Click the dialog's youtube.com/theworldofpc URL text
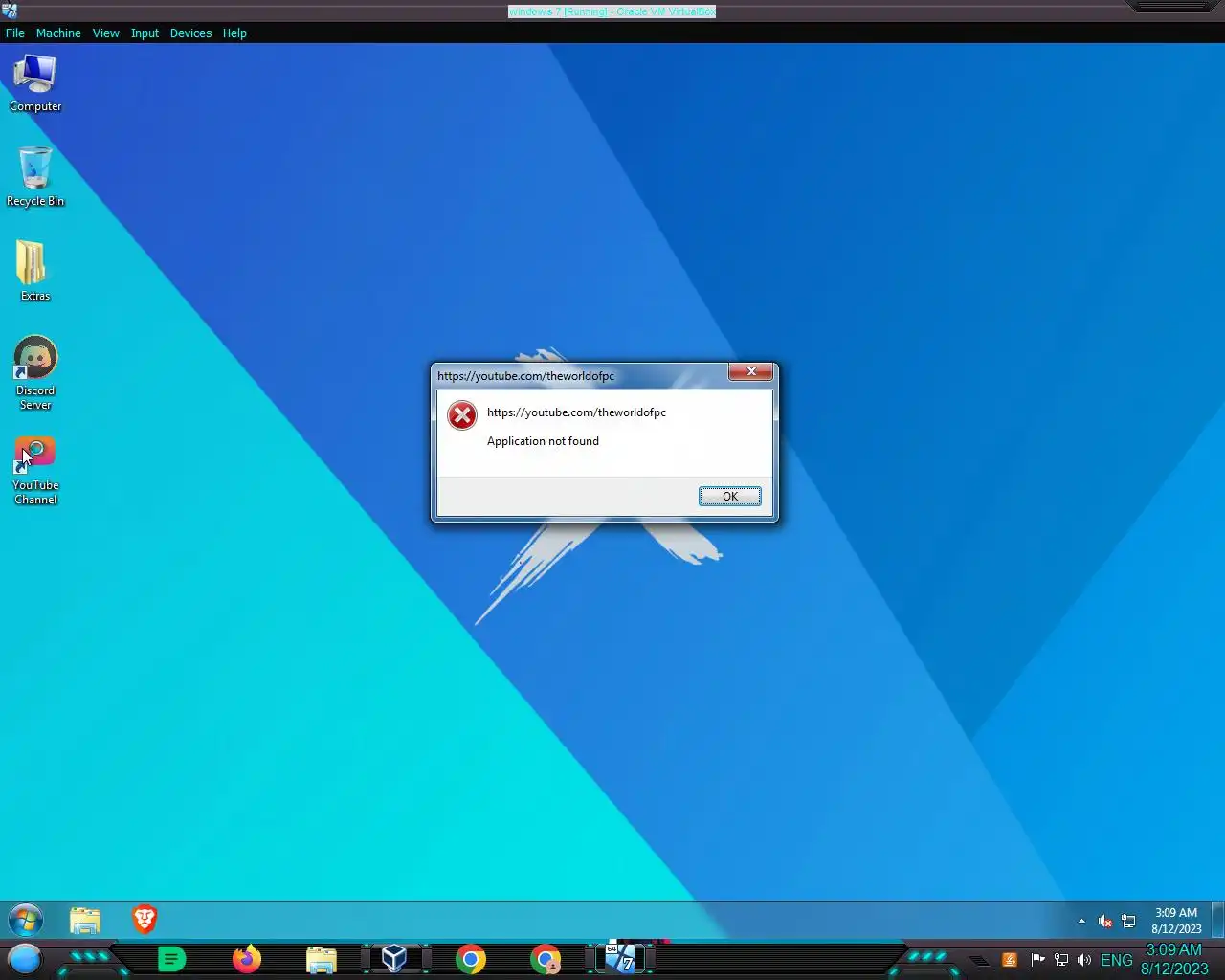 pyautogui.click(x=576, y=412)
